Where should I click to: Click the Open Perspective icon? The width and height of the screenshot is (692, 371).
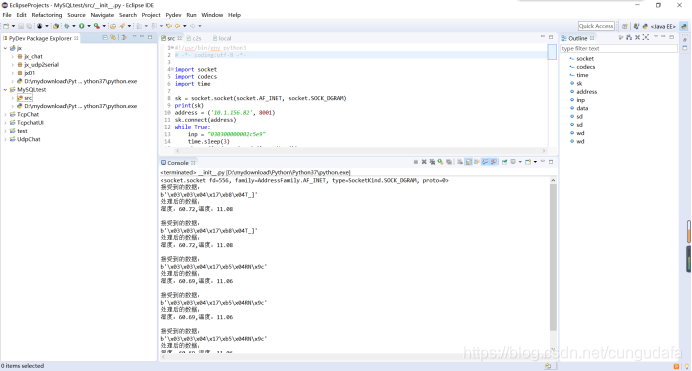(625, 26)
